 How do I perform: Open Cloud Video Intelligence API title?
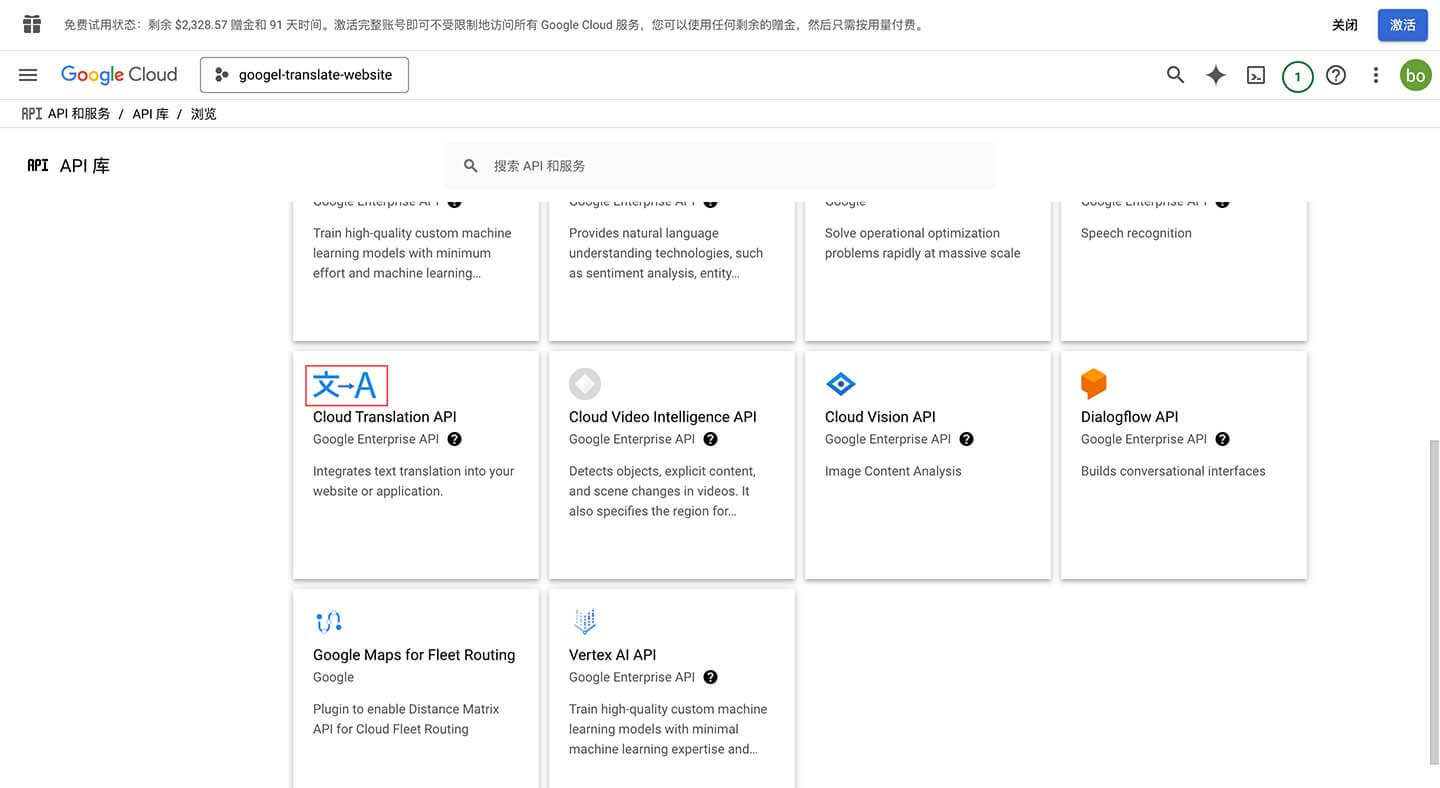[663, 417]
